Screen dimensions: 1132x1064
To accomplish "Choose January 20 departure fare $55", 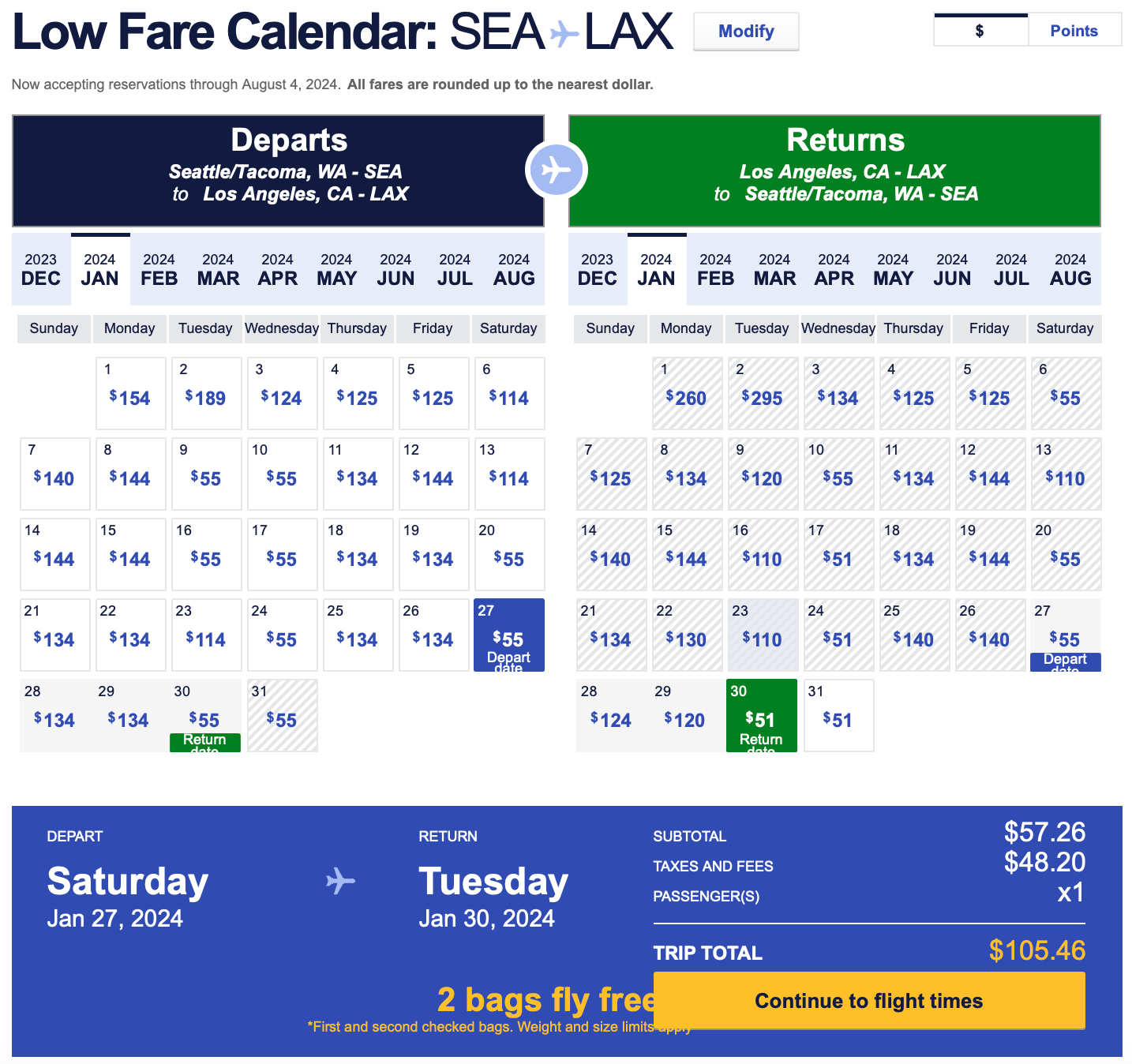I will point(509,554).
